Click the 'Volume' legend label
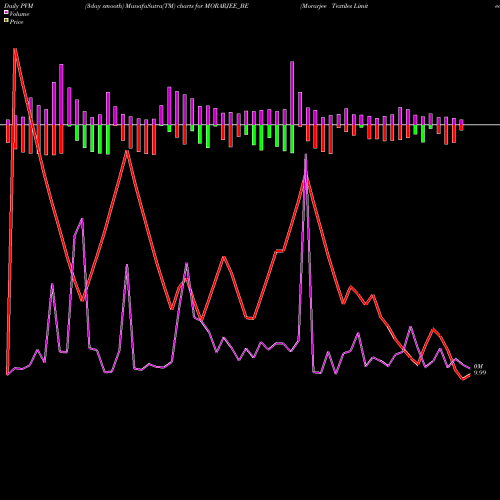 pyautogui.click(x=19, y=14)
